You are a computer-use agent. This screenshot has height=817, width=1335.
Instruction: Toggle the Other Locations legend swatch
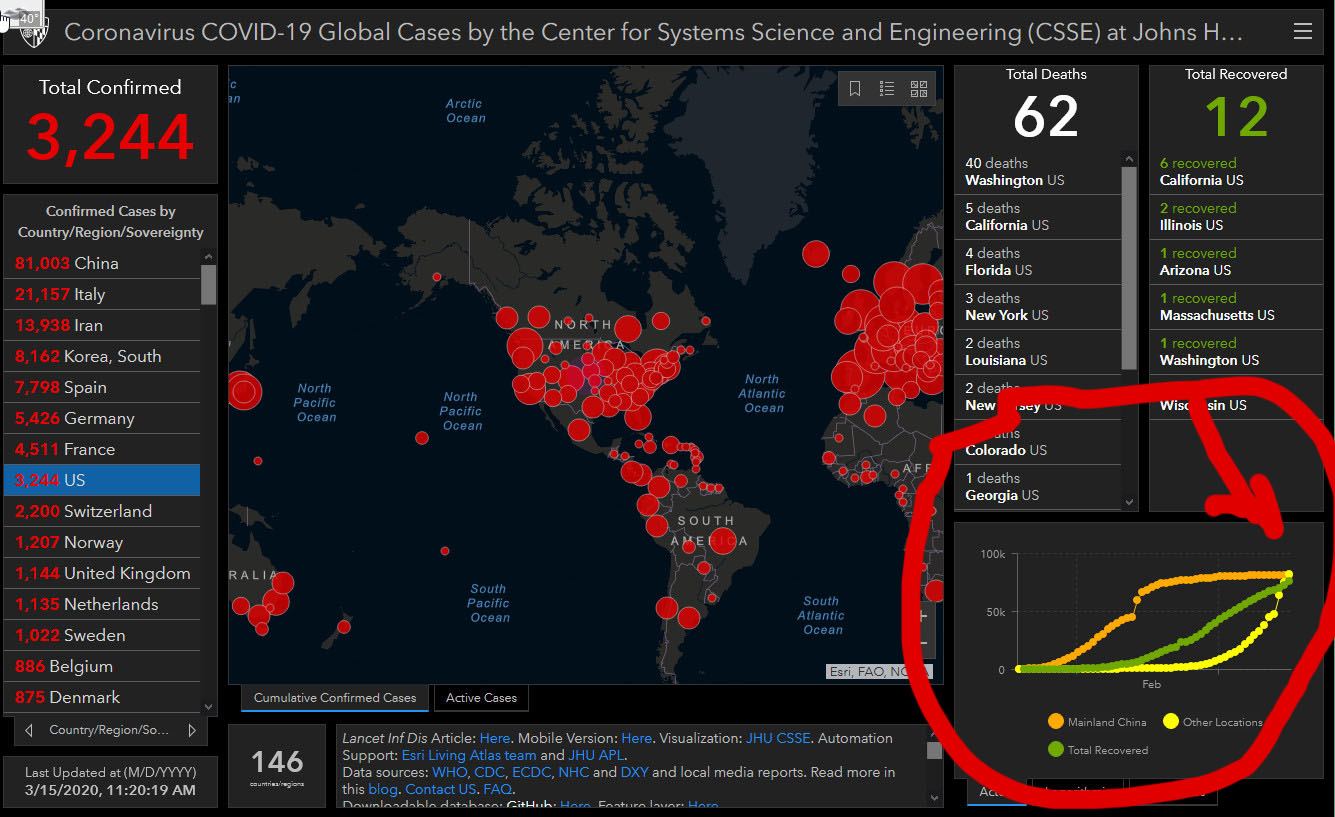(1170, 721)
